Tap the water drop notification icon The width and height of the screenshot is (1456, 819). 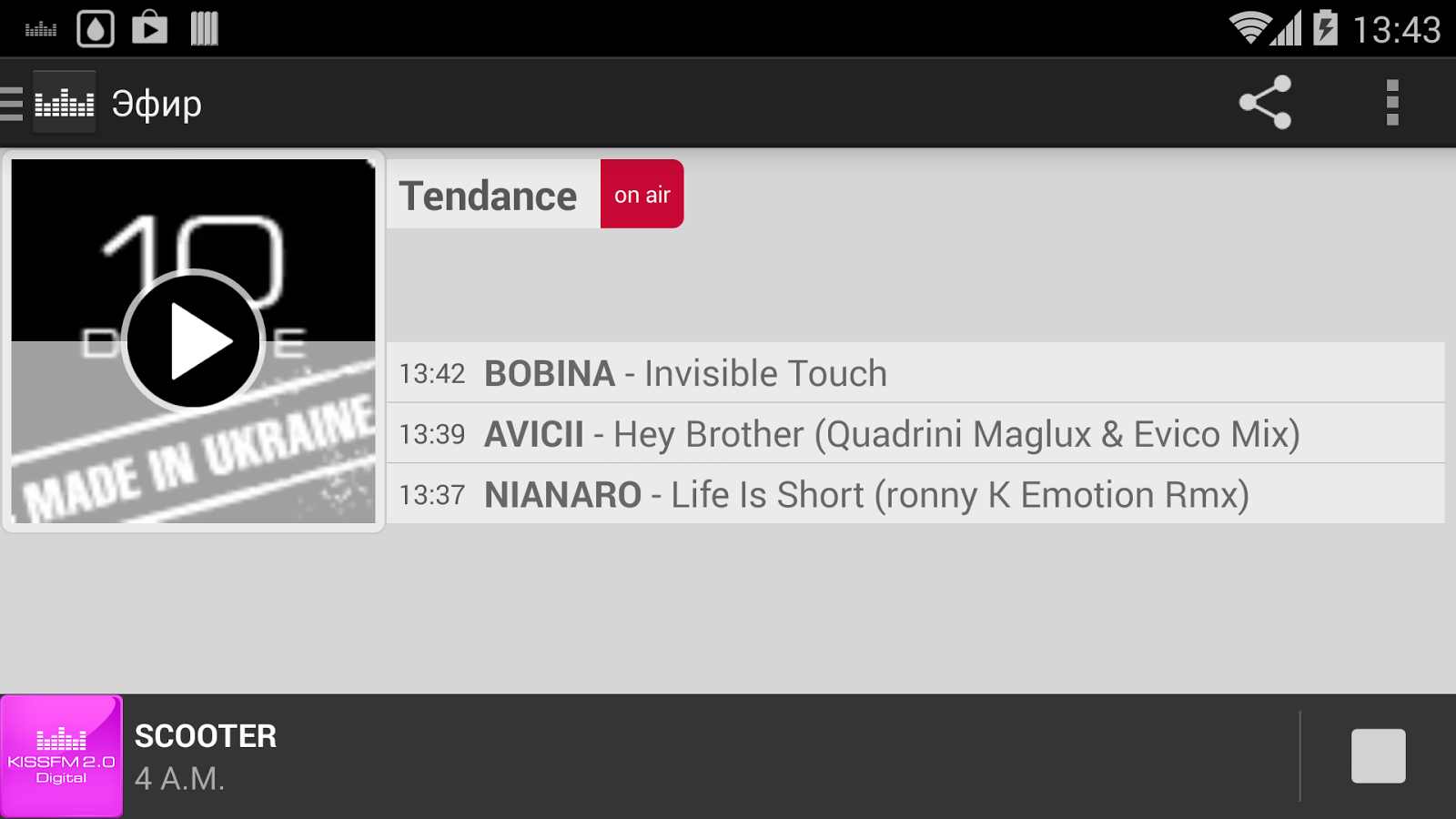[x=96, y=28]
